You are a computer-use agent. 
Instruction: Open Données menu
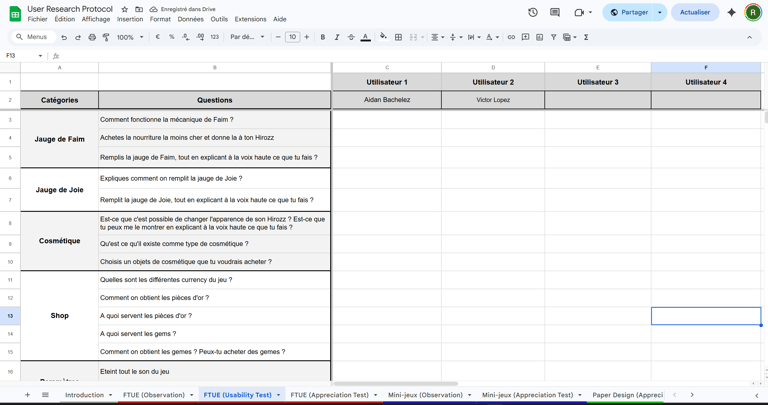(191, 19)
